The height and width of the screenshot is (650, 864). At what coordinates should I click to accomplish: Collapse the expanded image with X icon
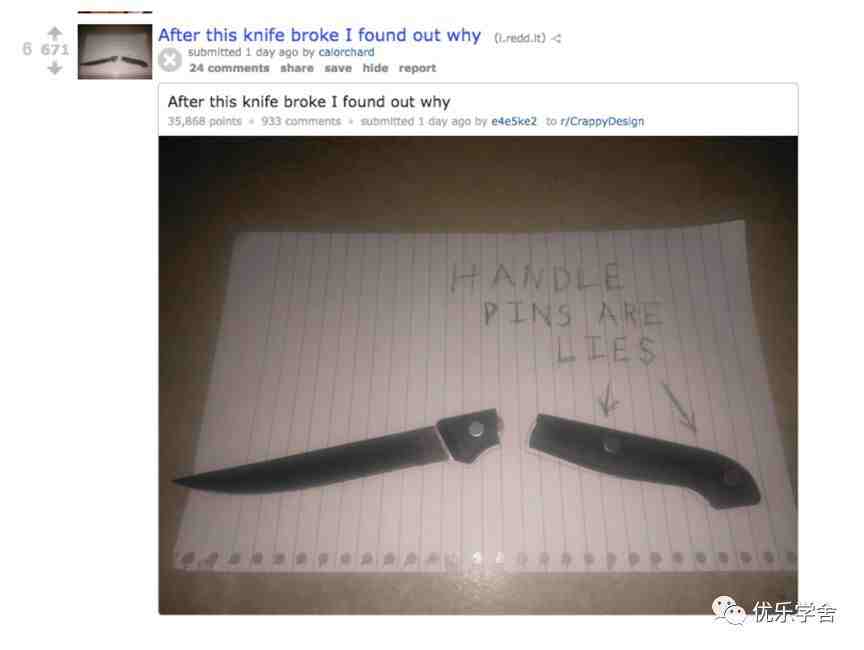click(170, 59)
